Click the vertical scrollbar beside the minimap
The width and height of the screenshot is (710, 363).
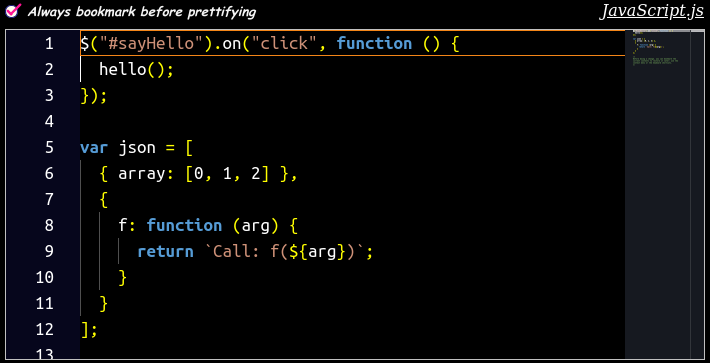point(697,194)
